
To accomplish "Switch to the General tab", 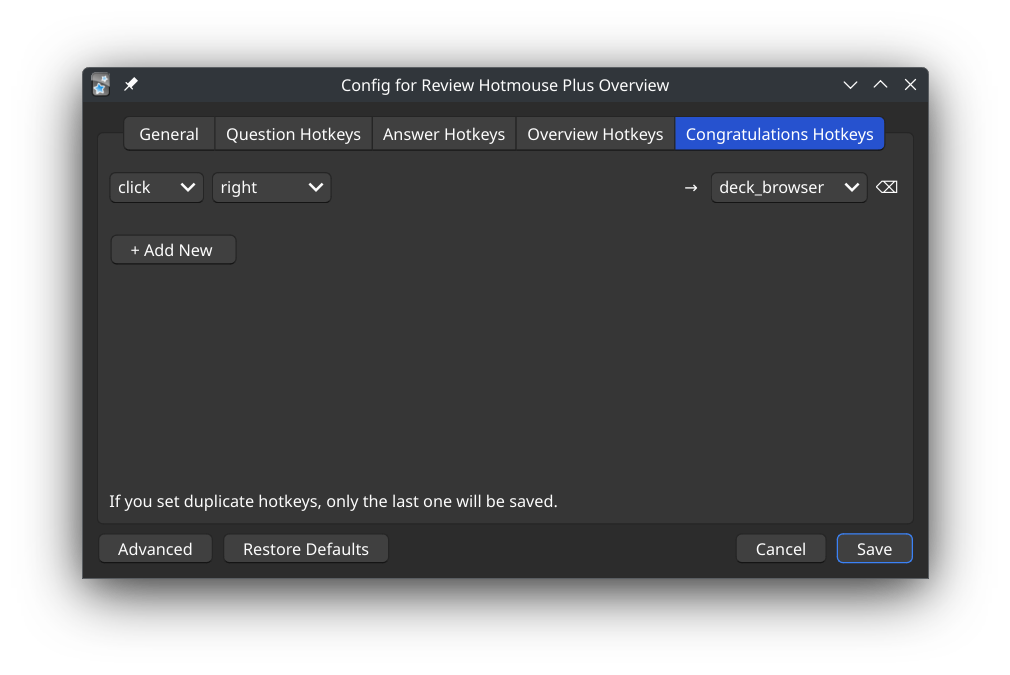I will click(x=169, y=134).
